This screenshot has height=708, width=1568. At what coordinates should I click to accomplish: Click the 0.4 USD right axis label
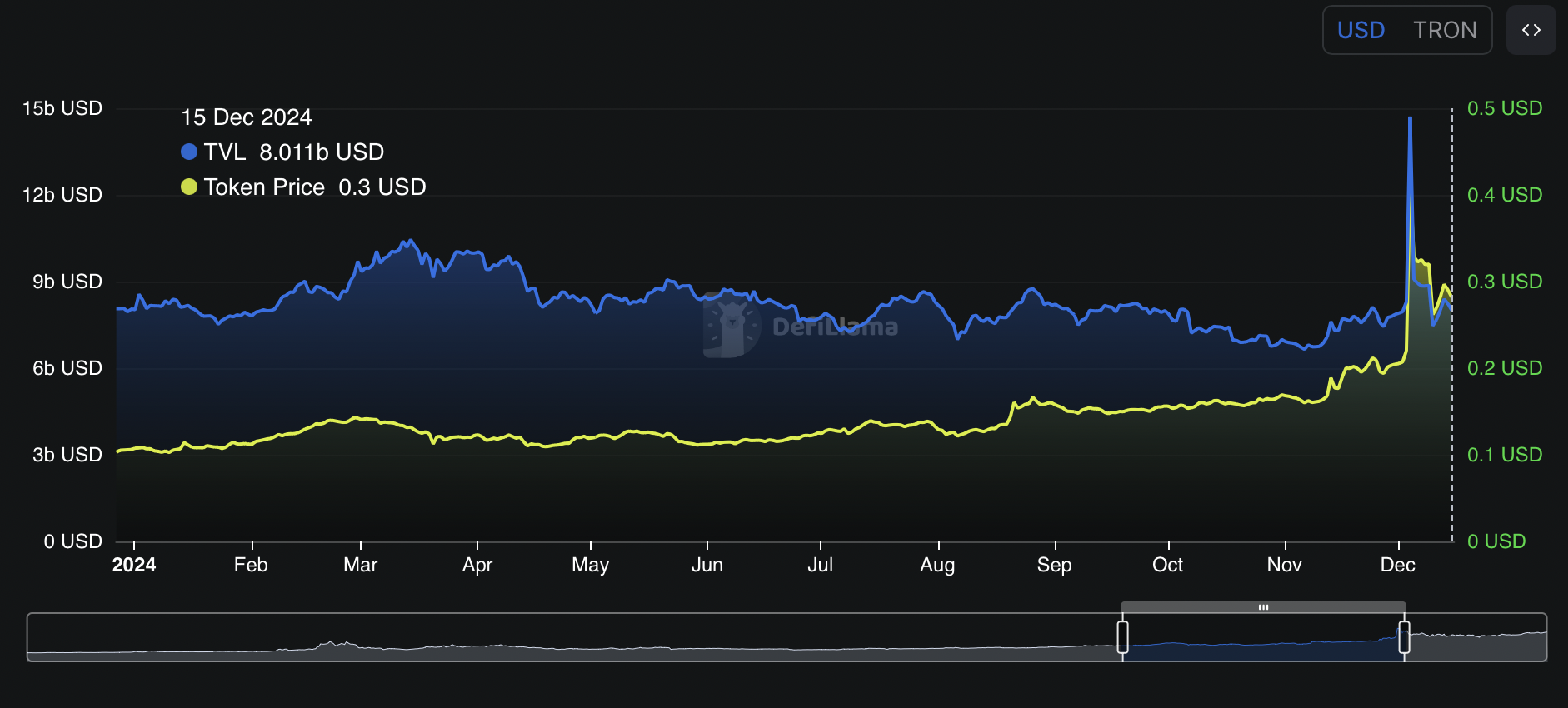(x=1505, y=195)
